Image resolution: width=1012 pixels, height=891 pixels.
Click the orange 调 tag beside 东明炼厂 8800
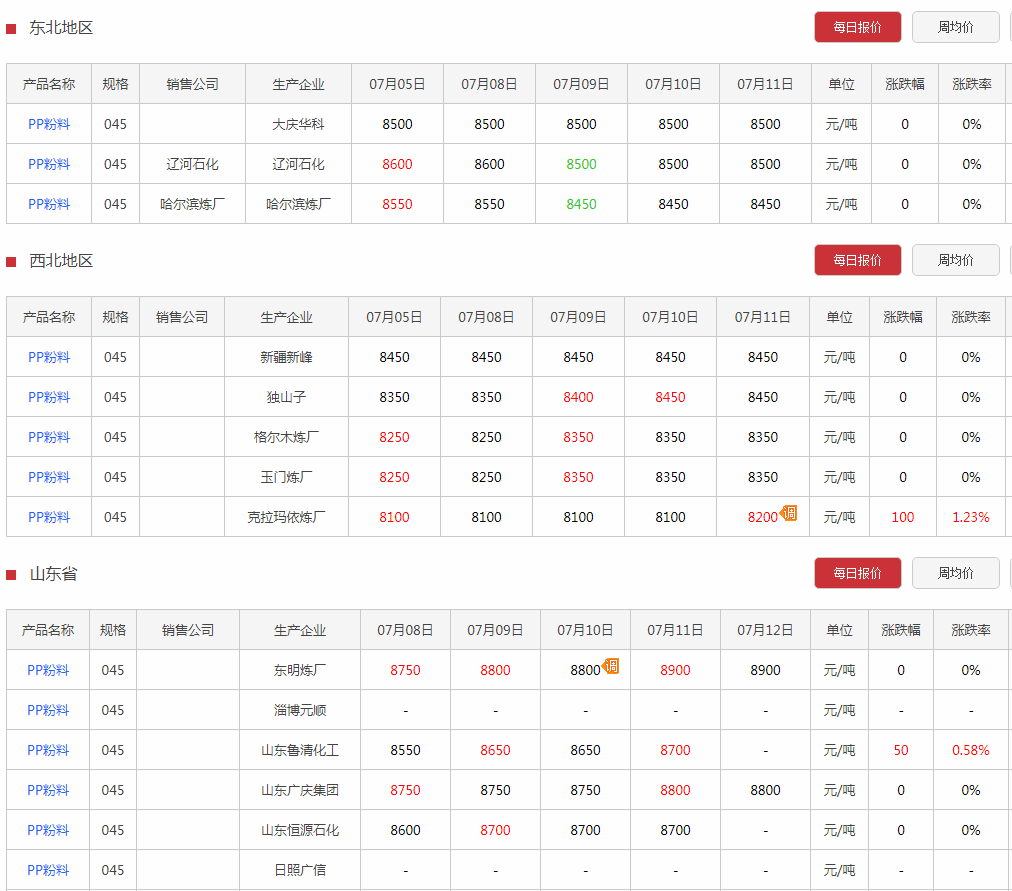point(611,667)
